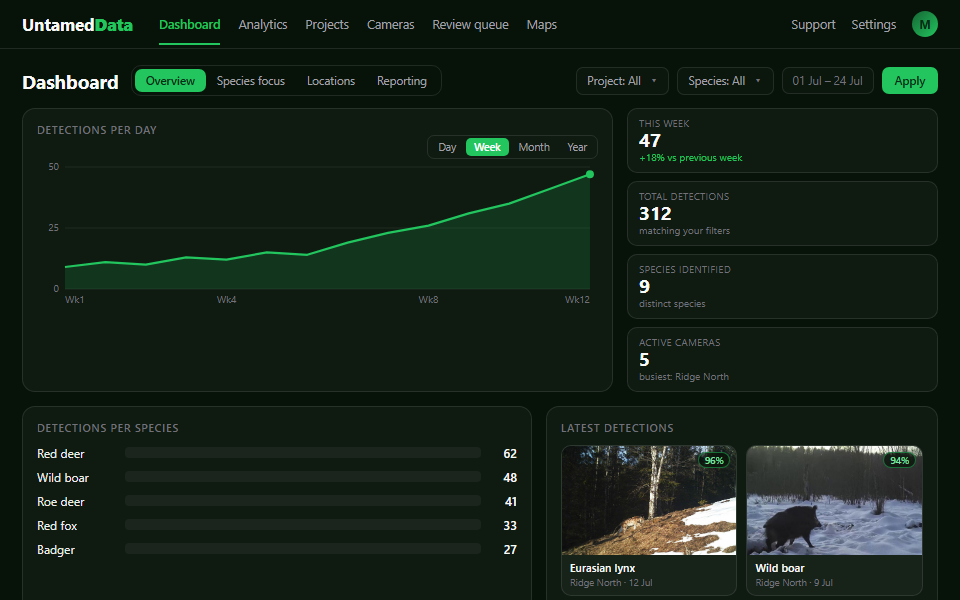Set chart granularity to Week
Image resolution: width=960 pixels, height=600 pixels.
coord(487,147)
